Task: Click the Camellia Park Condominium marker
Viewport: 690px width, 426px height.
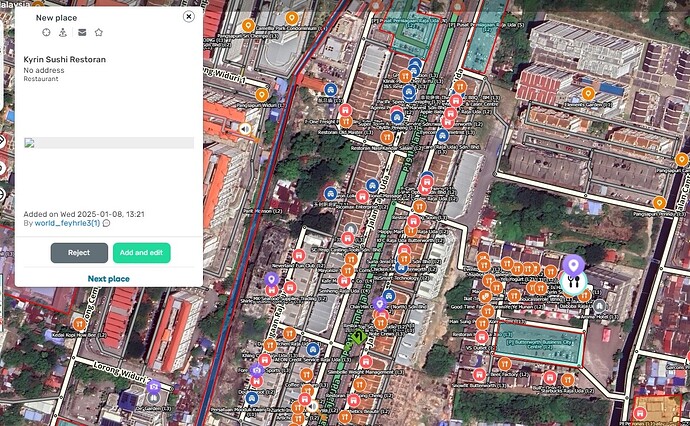Action: click(x=290, y=18)
